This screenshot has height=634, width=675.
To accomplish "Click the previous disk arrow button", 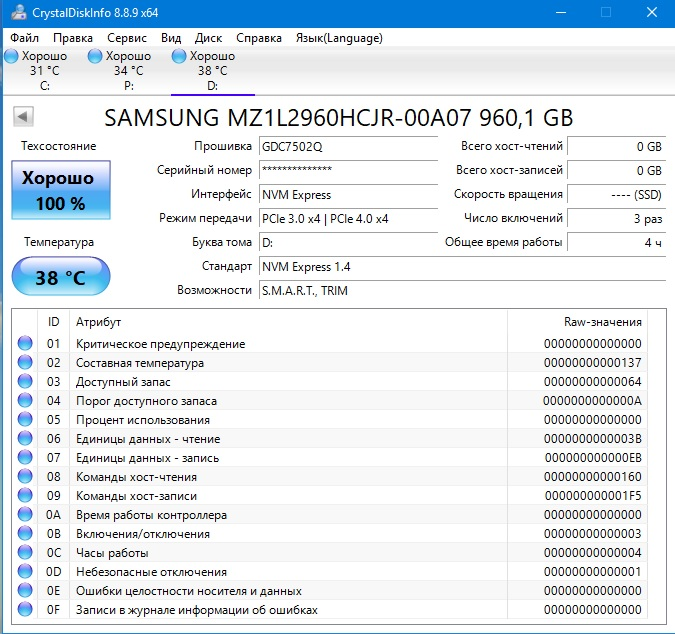I will [x=23, y=116].
